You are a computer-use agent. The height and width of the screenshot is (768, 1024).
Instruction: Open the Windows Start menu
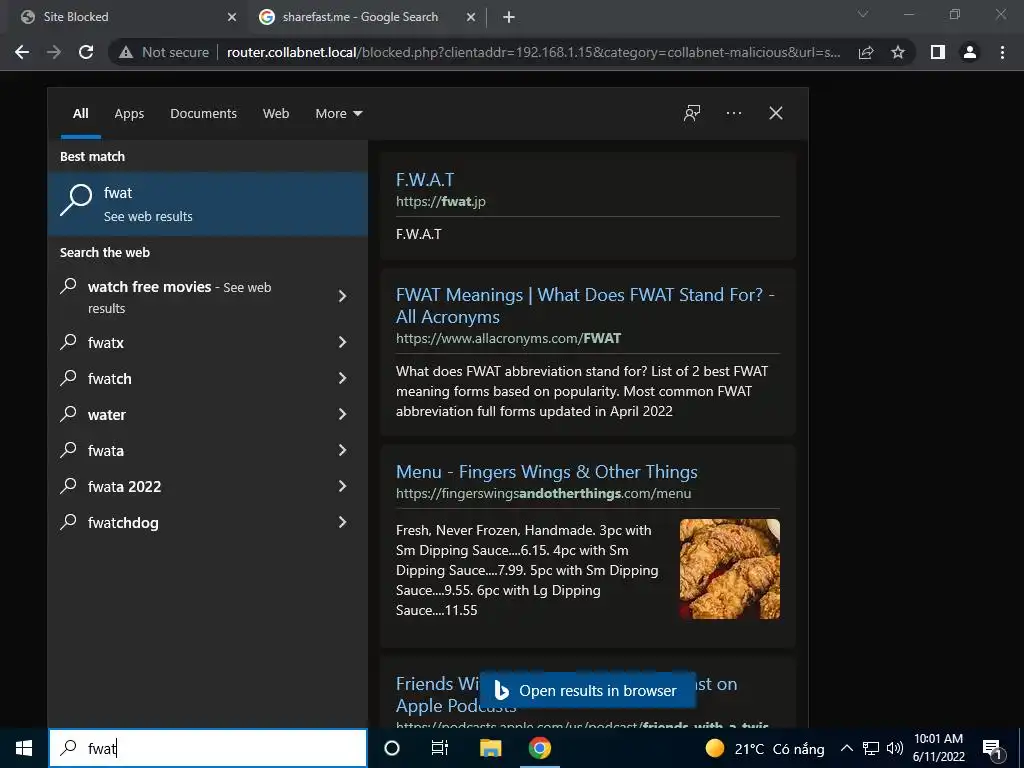pyautogui.click(x=24, y=748)
